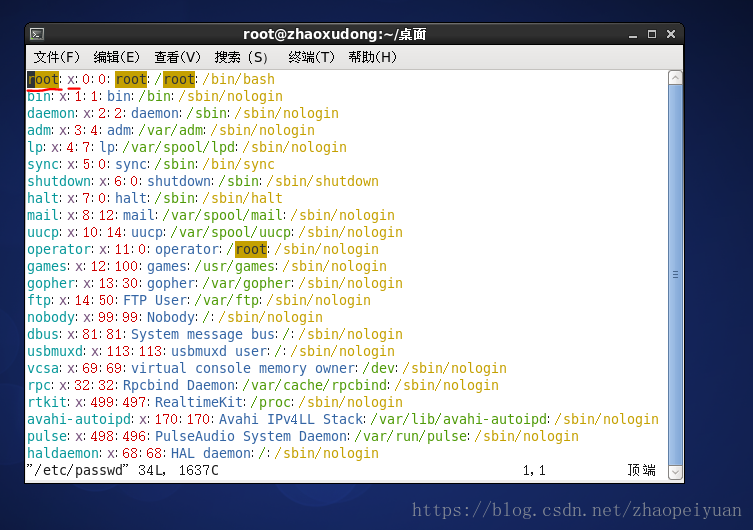The height and width of the screenshot is (530, 753).
Task: Click 'bin' username at start of second line
Action: pos(39,96)
